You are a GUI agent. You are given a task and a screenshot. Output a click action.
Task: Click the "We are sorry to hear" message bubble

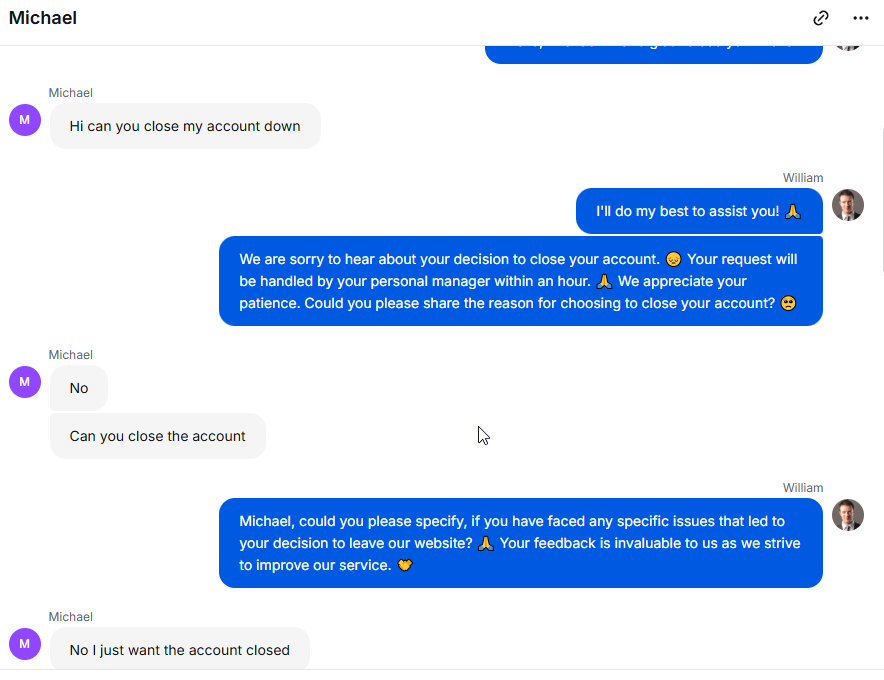pos(521,281)
